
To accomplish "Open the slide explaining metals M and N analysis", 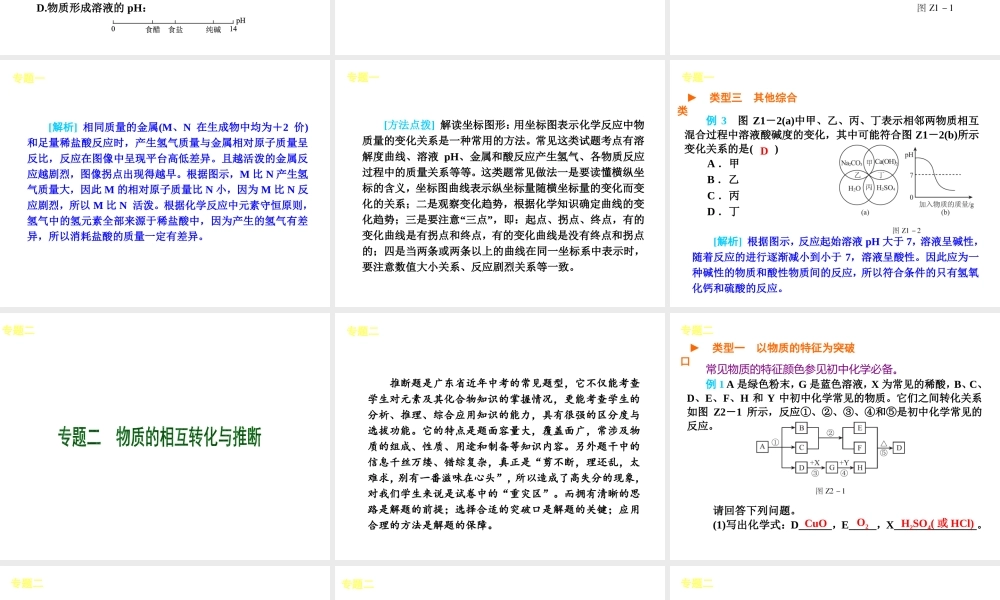I will (165, 183).
